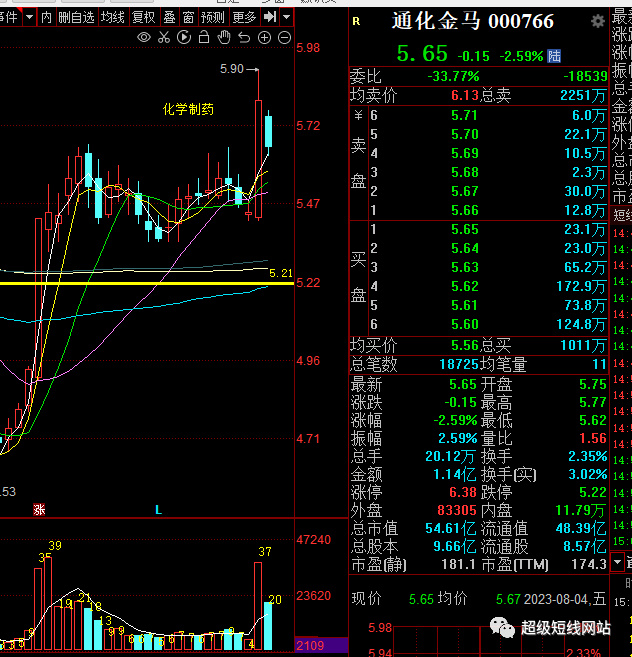632x657 pixels.
Task: Open the 复权 adjustment option
Action: tap(144, 17)
